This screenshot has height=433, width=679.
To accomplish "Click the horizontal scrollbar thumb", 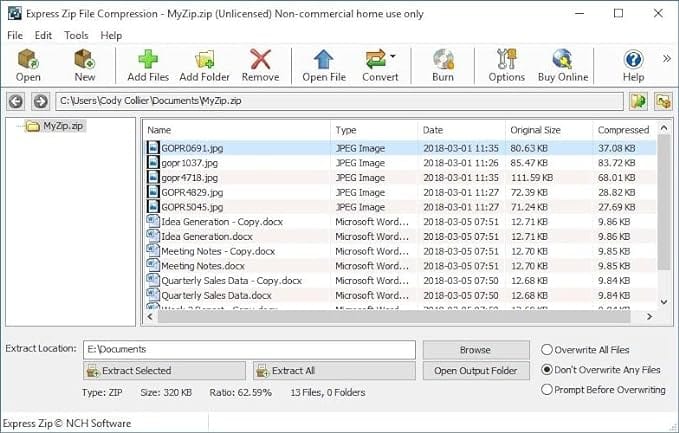I will tap(394, 317).
